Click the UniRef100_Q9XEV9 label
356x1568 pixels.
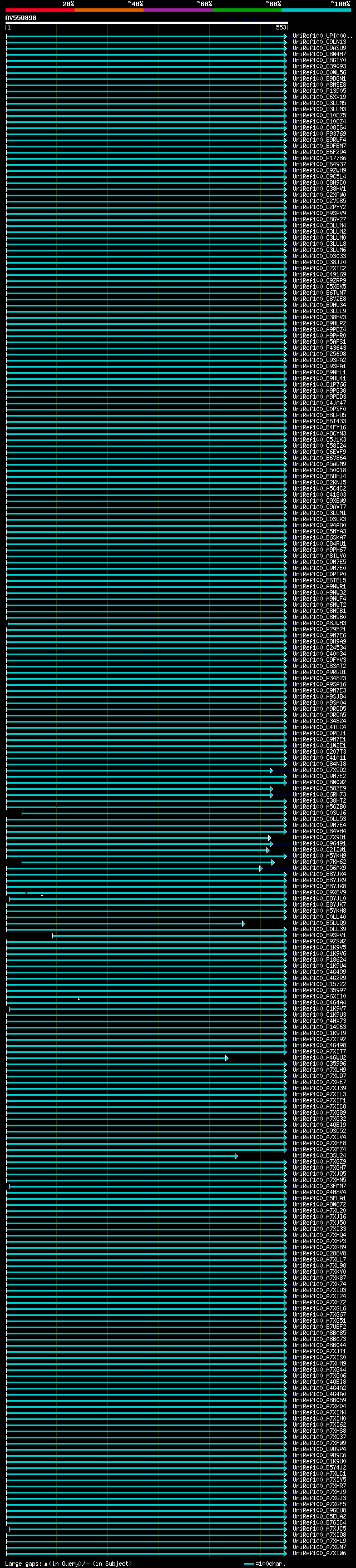click(x=319, y=892)
